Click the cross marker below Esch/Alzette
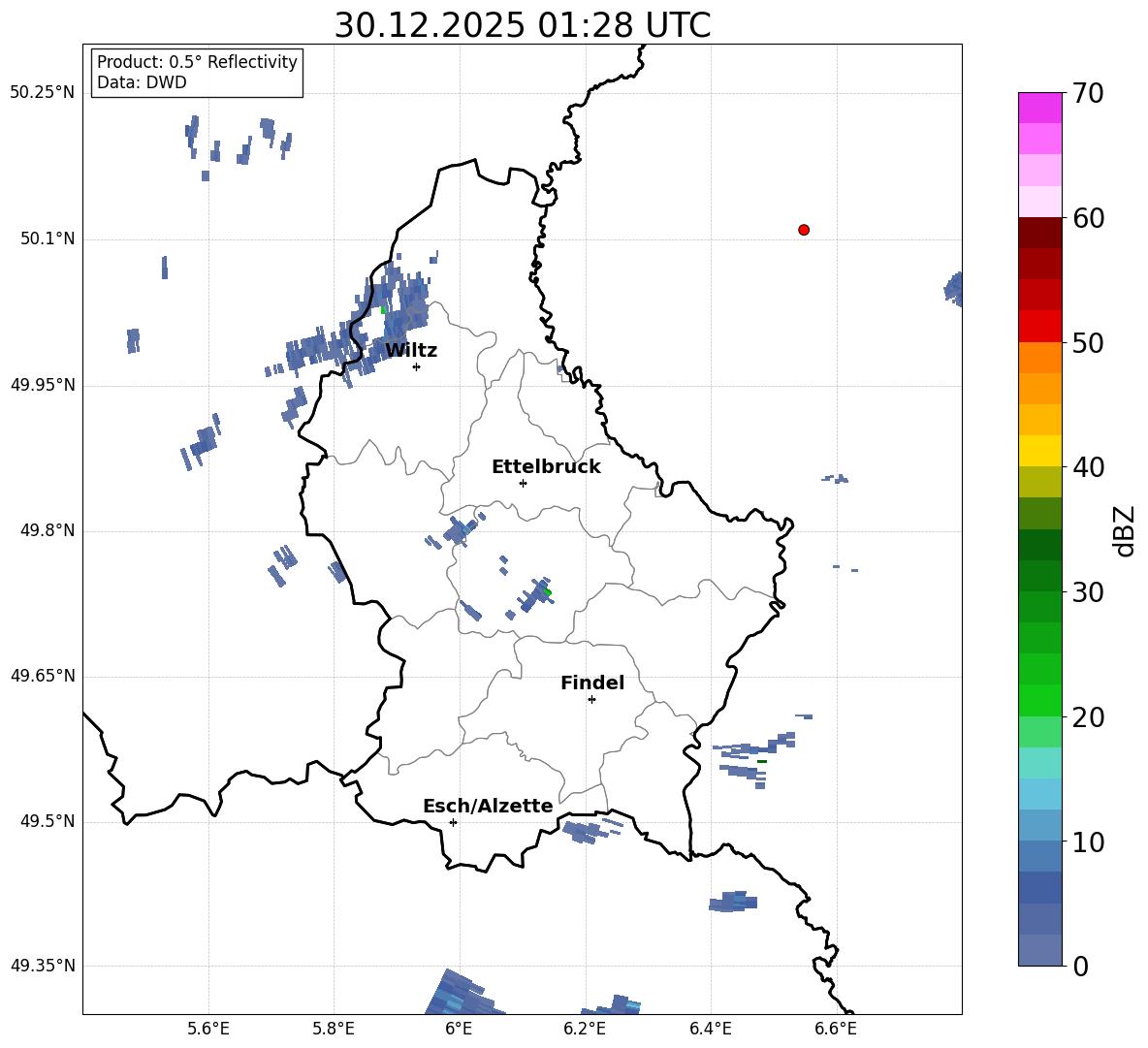Image resolution: width=1148 pixels, height=1048 pixels. coord(453,822)
